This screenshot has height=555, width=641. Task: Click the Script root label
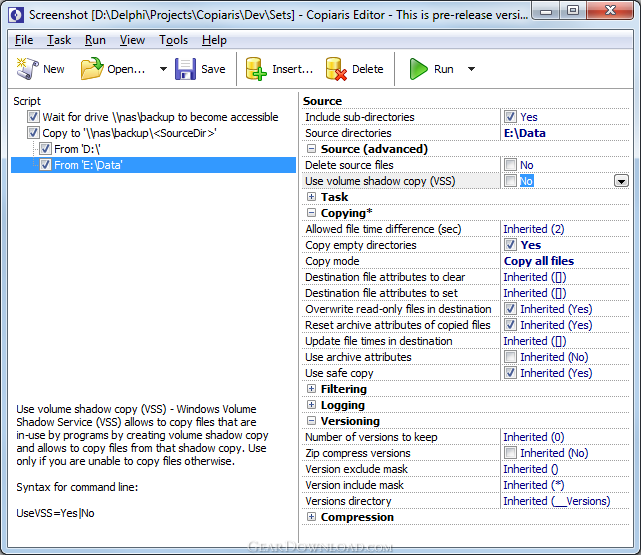coord(27,101)
